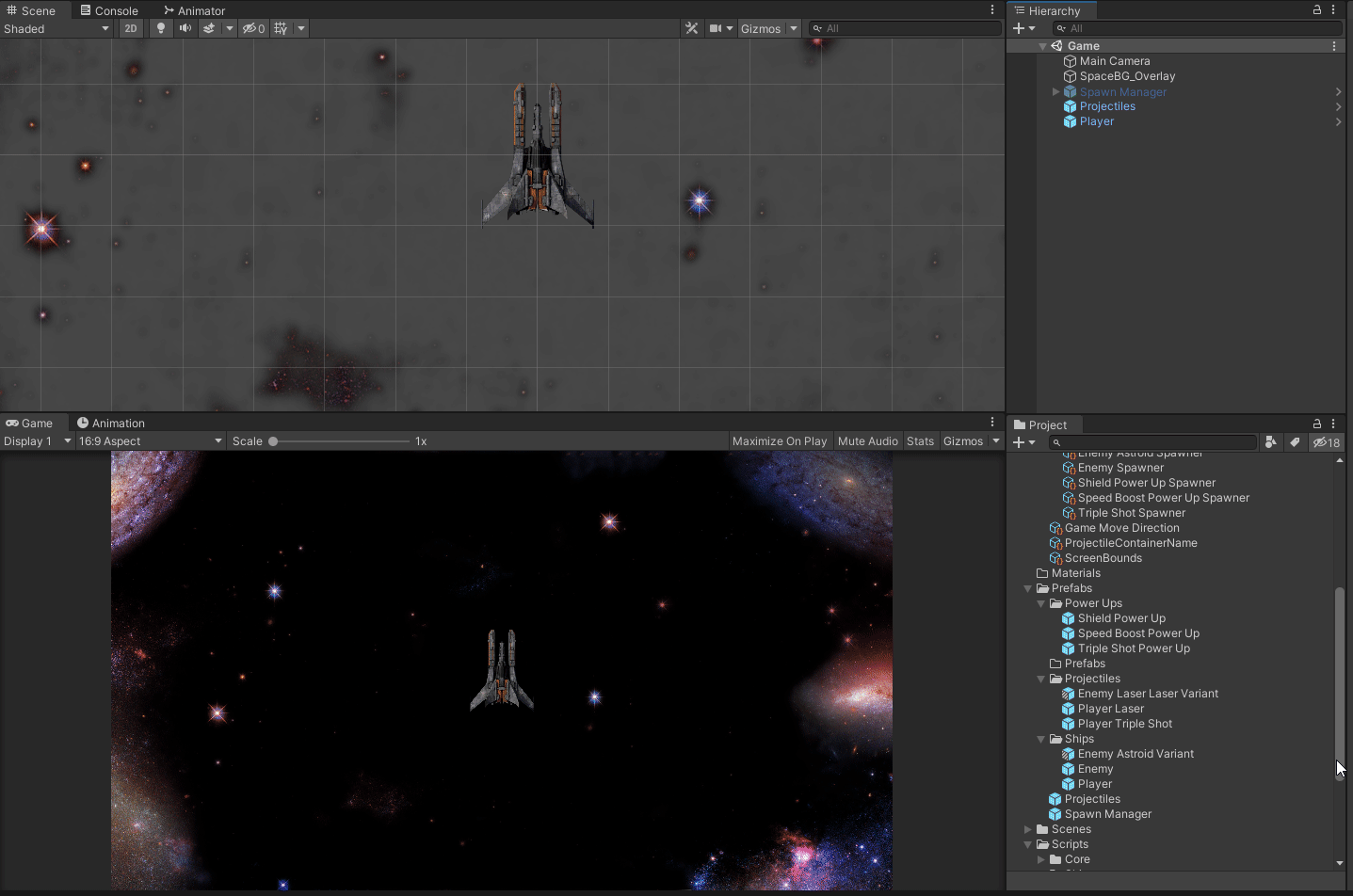The height and width of the screenshot is (896, 1353).
Task: Lock the Project panel
Action: (1316, 424)
